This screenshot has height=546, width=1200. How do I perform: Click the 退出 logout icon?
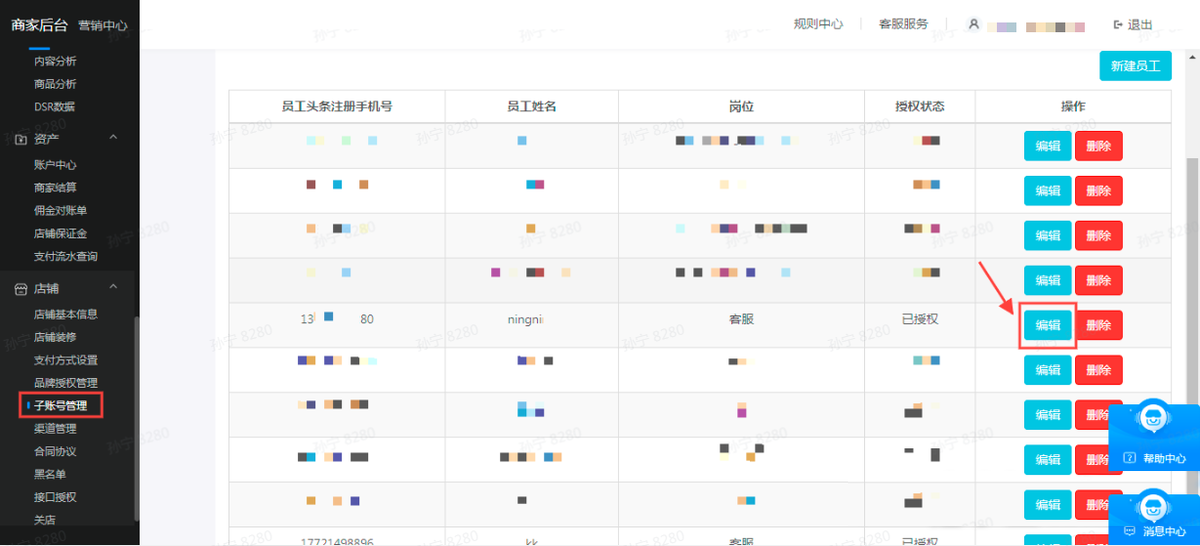1118,25
